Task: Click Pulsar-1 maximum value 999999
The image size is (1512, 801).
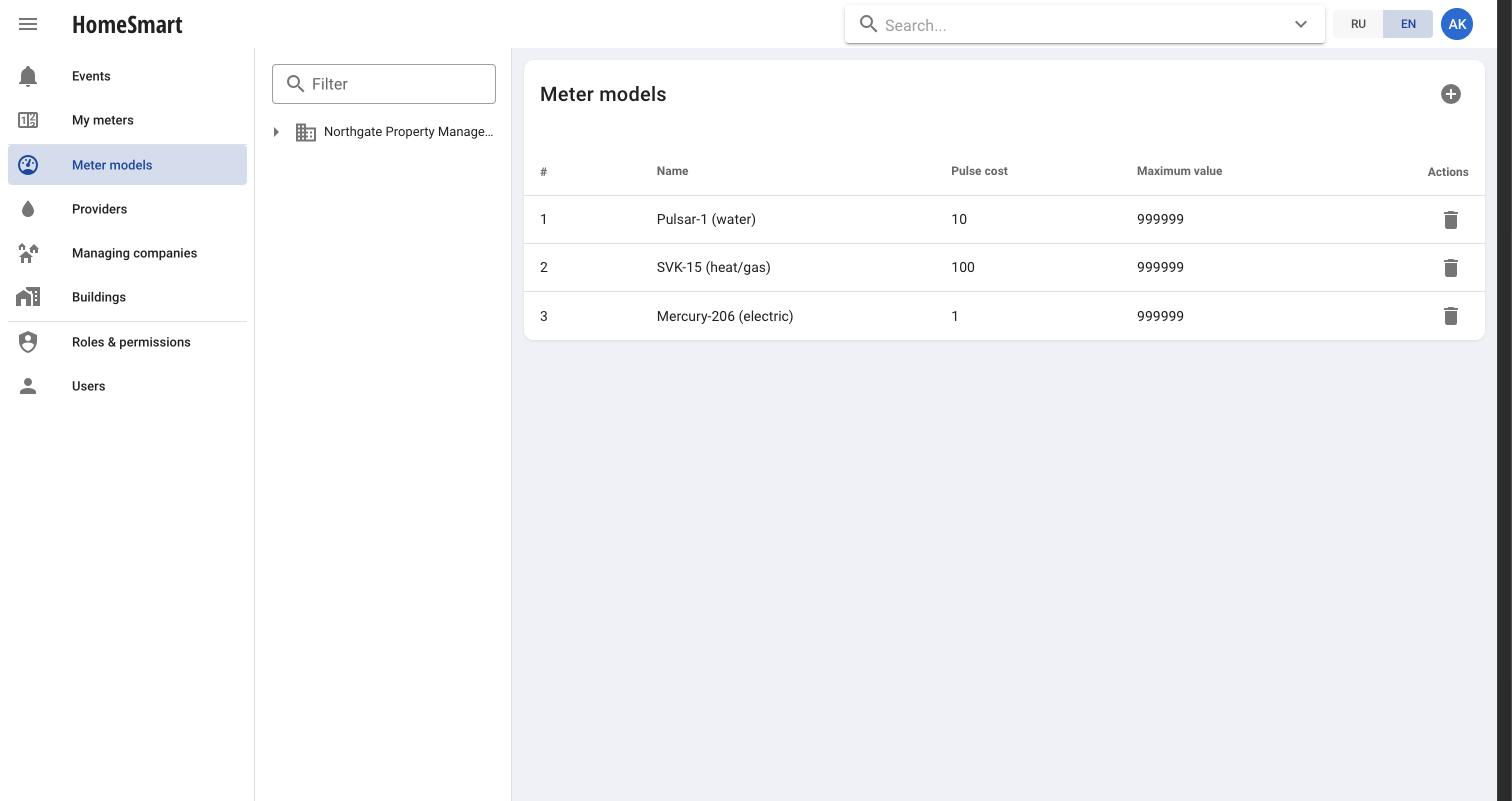Action: coord(1160,219)
